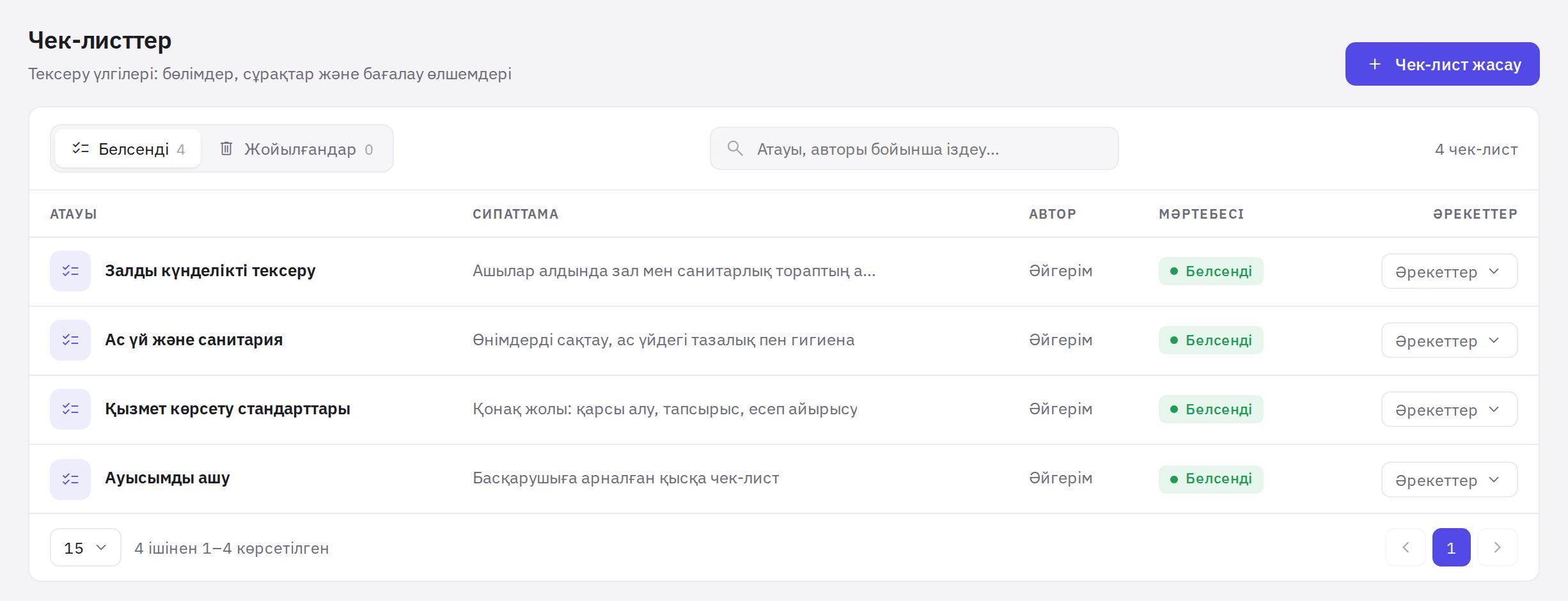Image resolution: width=1568 pixels, height=601 pixels.
Task: Click the 4 чек-лист counter text
Action: (x=1476, y=149)
